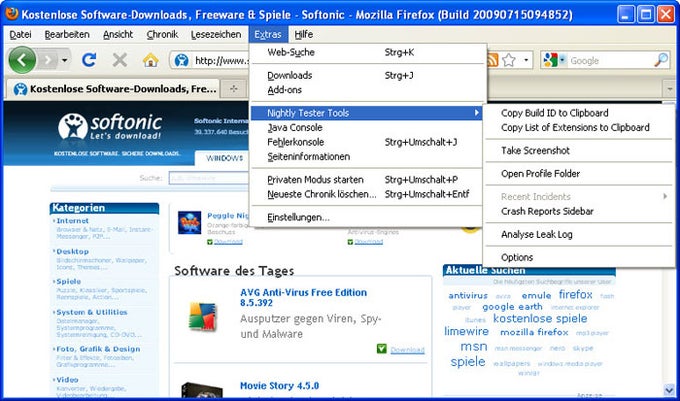Go to the Home page icon
Image resolution: width=680 pixels, height=401 pixels.
coord(150,60)
